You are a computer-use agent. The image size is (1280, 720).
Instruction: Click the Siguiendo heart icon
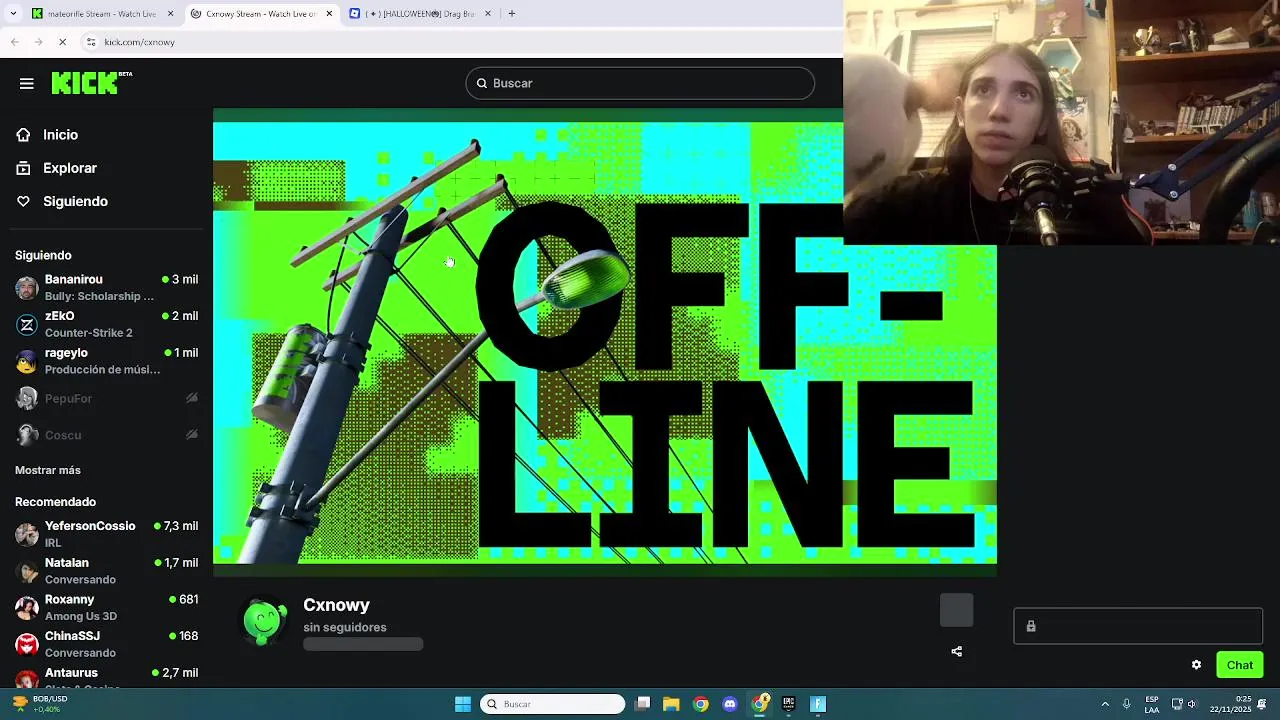[23, 201]
